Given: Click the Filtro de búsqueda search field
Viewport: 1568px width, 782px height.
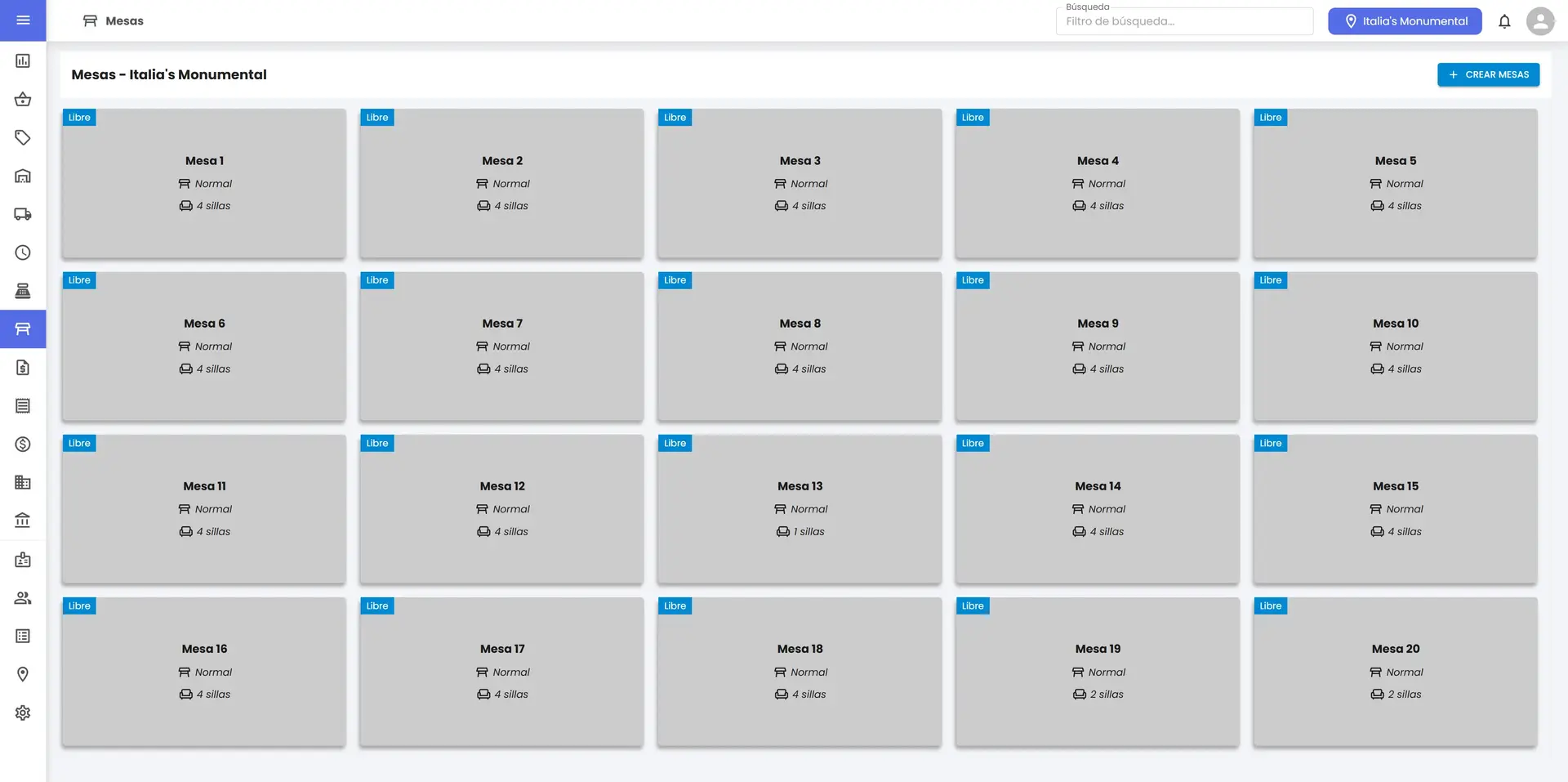Looking at the screenshot, I should point(1184,21).
